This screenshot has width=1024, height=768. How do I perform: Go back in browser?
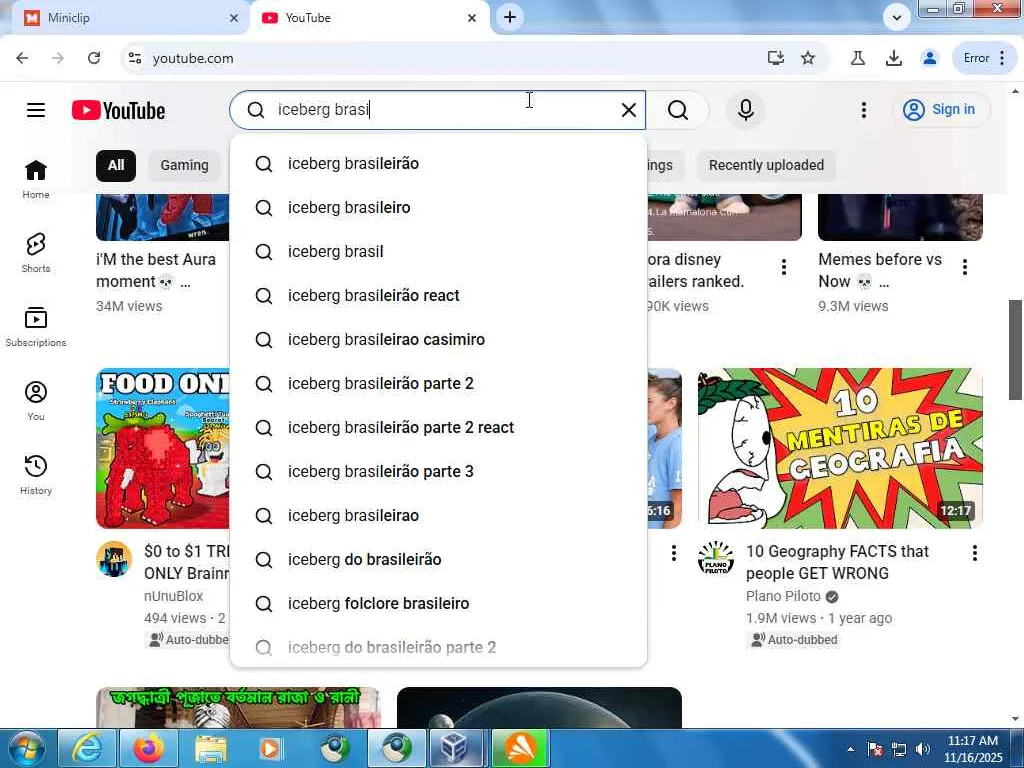coord(22,58)
